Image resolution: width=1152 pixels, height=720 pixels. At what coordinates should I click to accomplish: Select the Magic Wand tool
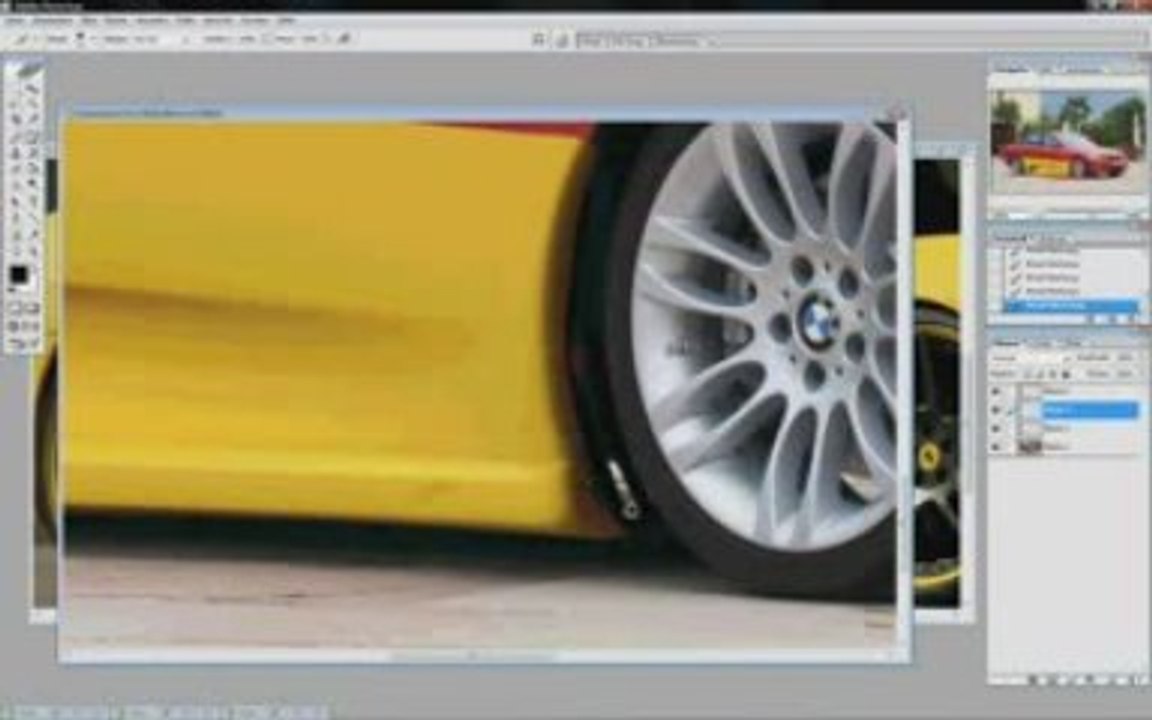32,105
